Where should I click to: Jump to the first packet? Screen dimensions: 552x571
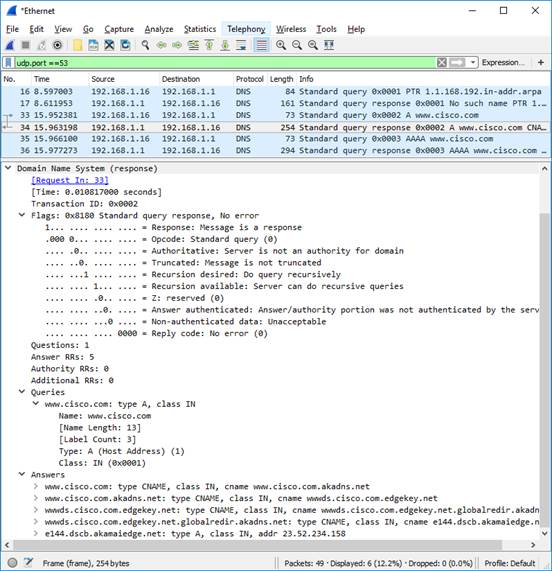coord(209,45)
